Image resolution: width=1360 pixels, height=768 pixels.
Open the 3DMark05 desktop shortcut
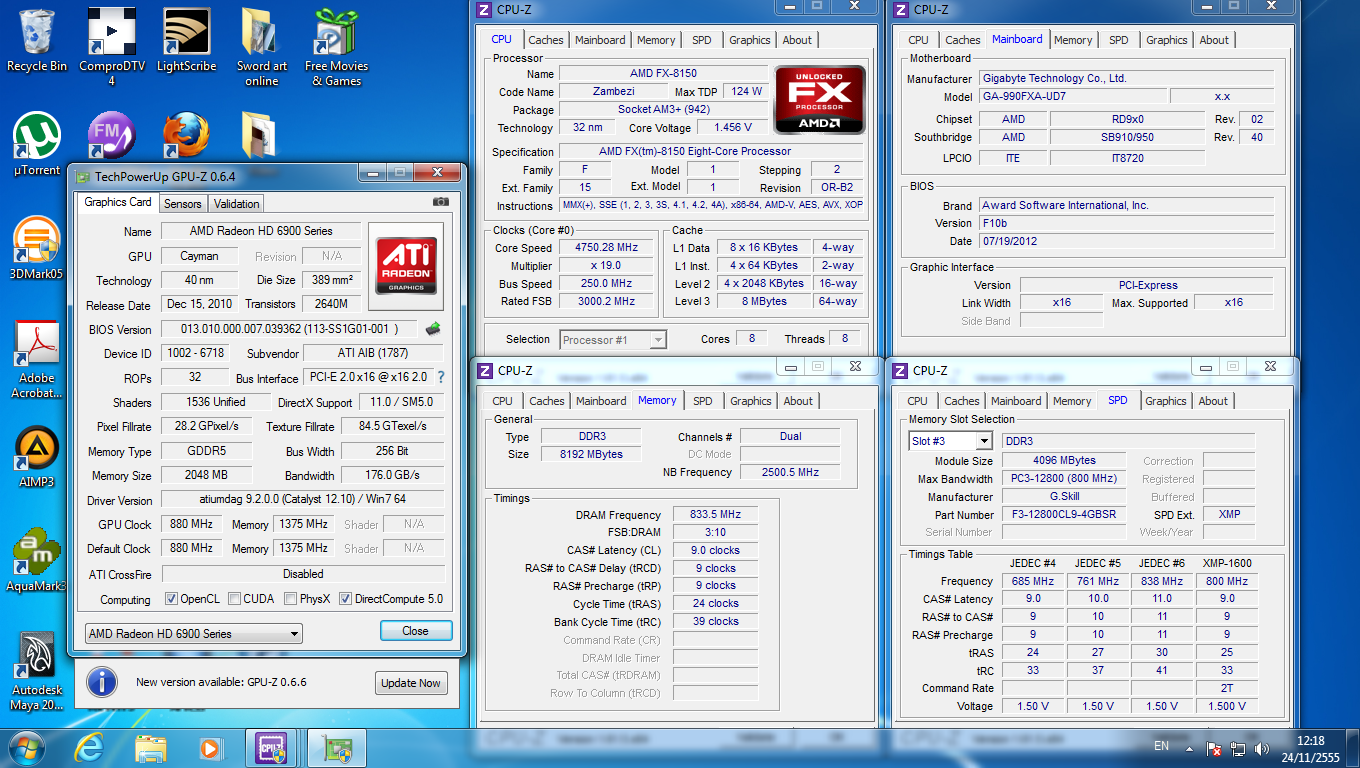pyautogui.click(x=37, y=249)
